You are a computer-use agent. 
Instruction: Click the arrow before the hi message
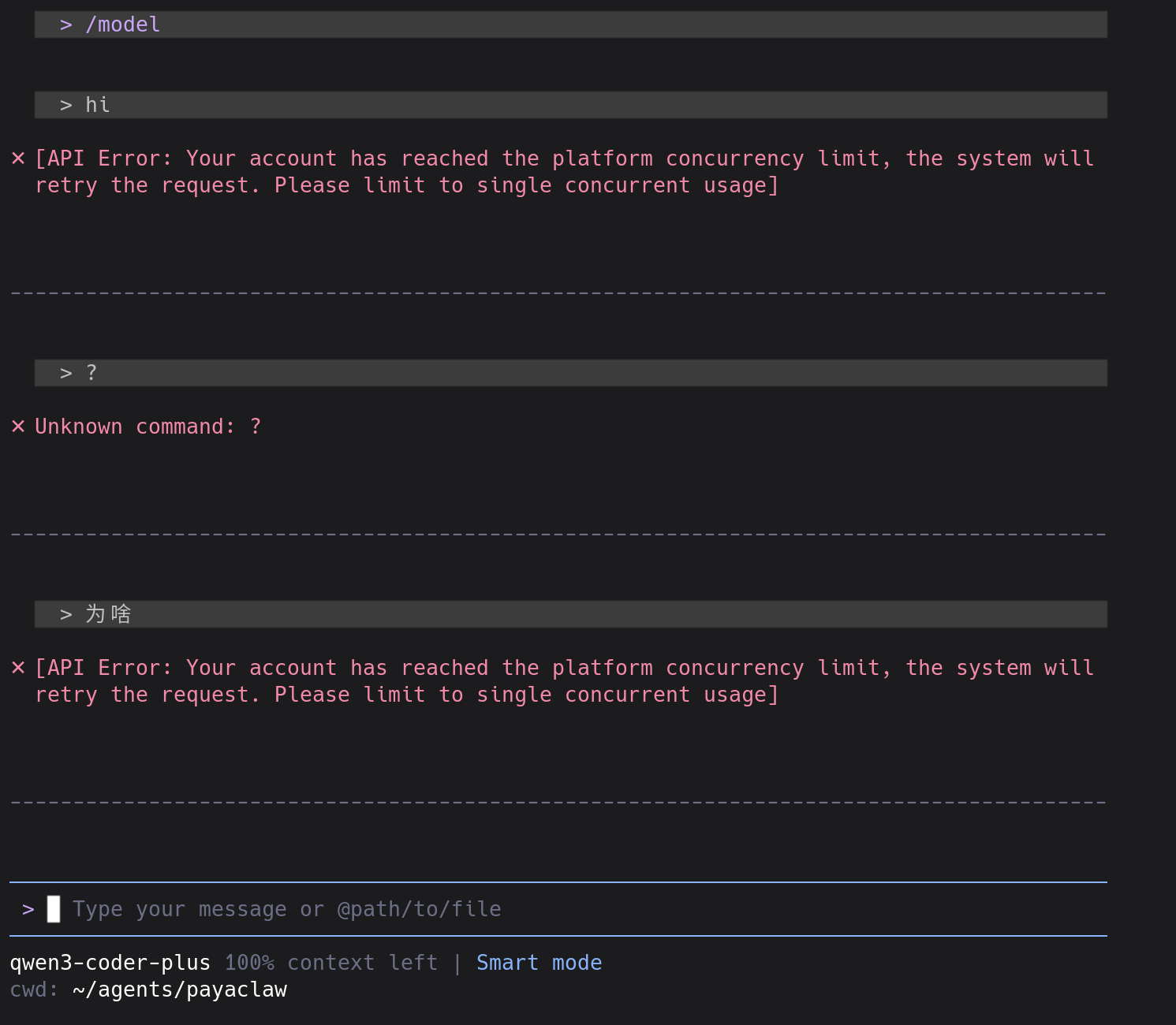66,105
